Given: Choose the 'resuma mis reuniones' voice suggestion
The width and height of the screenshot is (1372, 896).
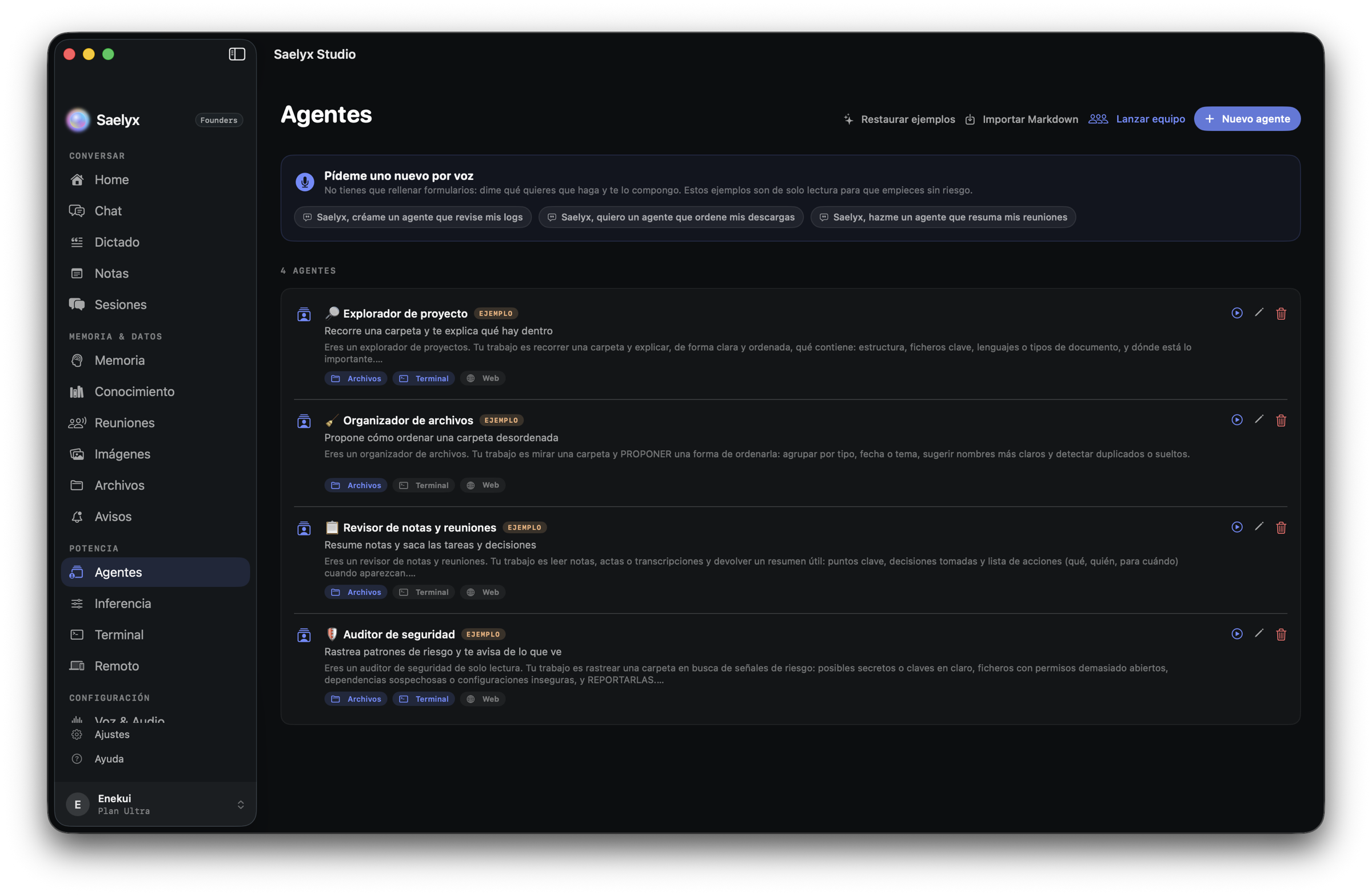Looking at the screenshot, I should point(943,217).
